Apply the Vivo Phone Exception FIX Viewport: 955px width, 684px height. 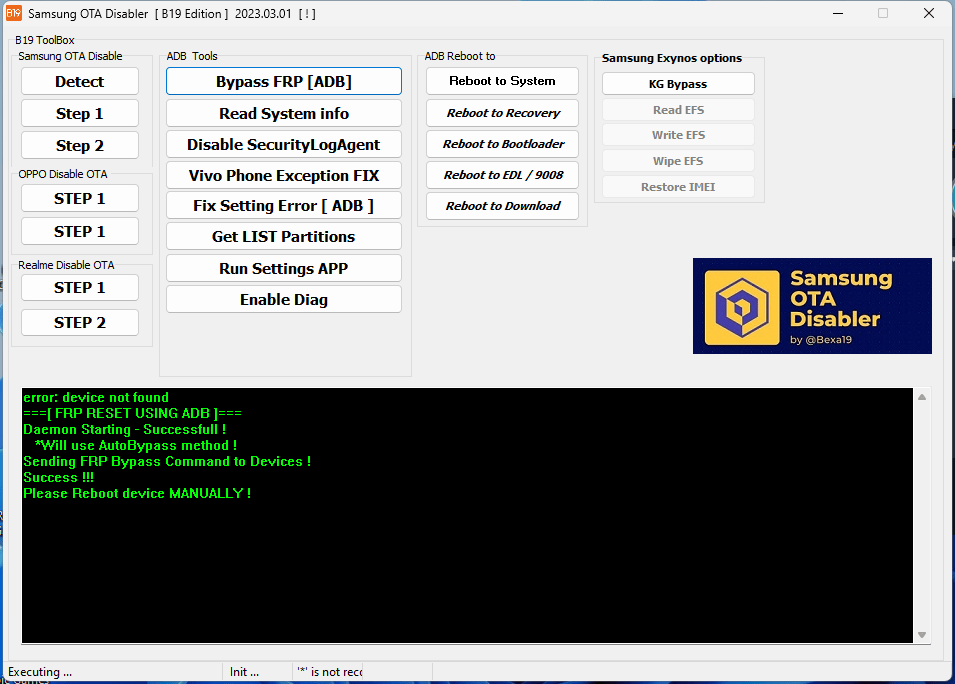[x=283, y=175]
